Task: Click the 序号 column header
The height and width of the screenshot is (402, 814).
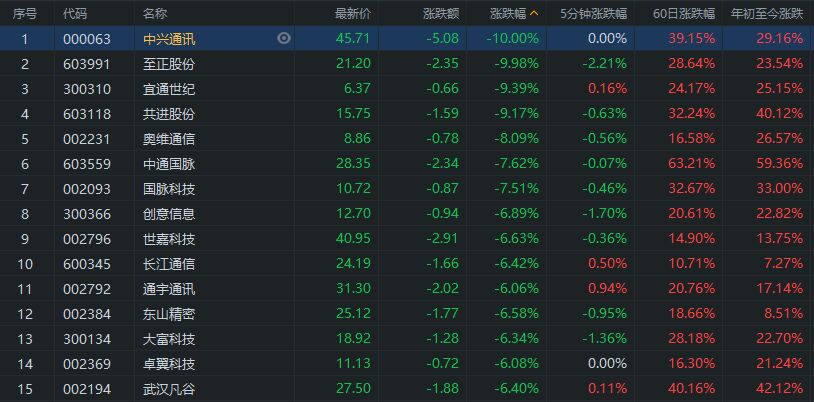Action: tap(25, 14)
